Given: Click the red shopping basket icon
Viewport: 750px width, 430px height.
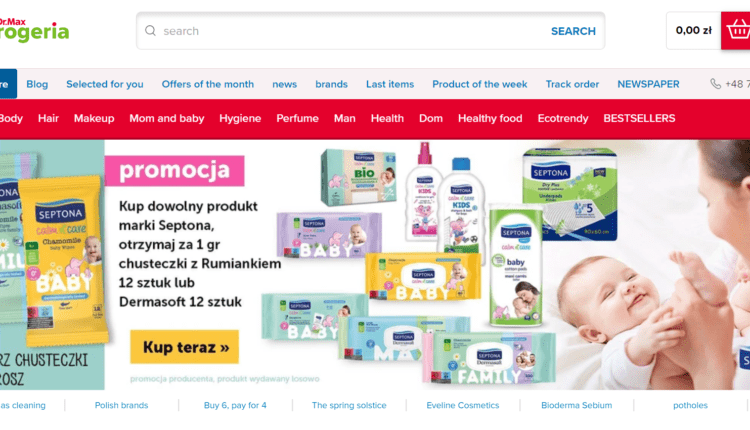Looking at the screenshot, I should click(736, 31).
